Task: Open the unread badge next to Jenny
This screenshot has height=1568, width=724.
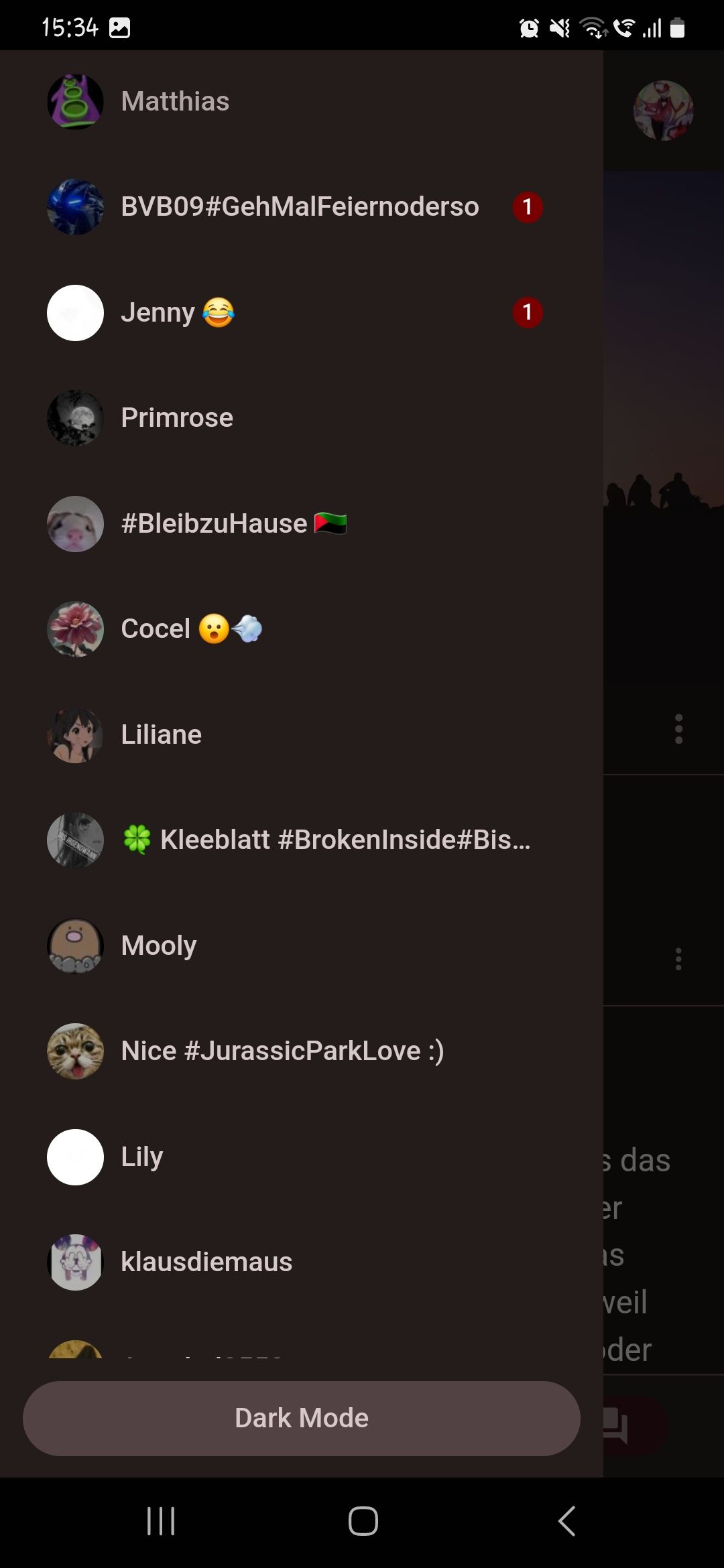Action: coord(528,312)
